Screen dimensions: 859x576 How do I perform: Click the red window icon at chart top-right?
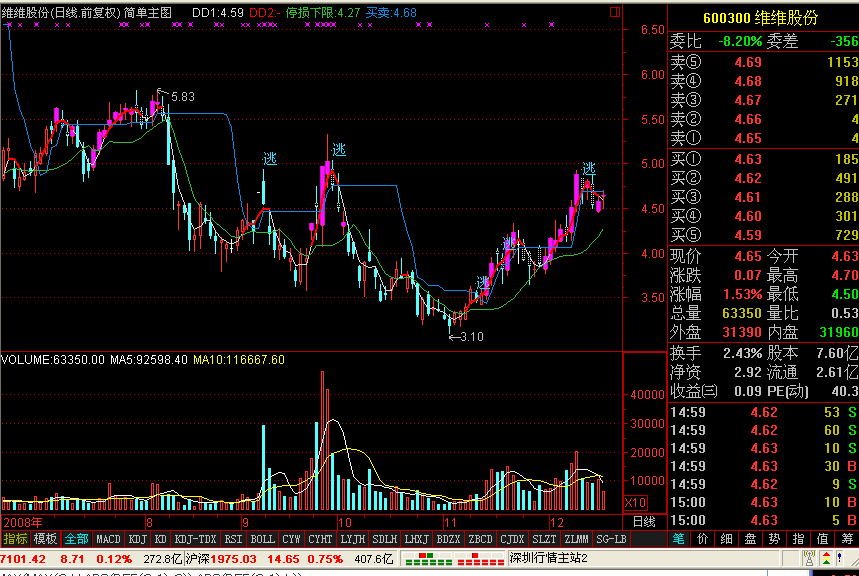click(615, 12)
